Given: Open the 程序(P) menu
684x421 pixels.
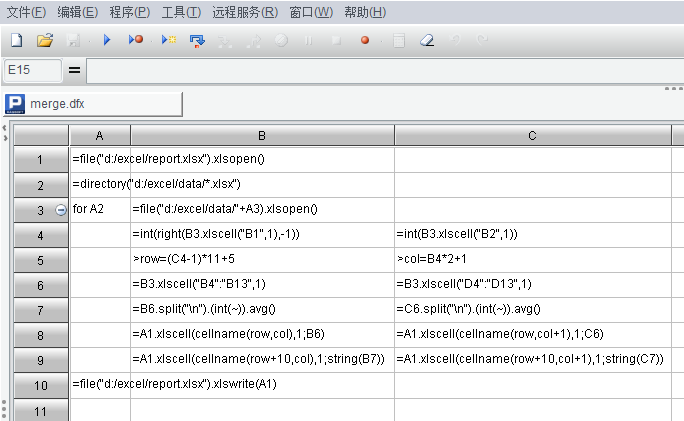Looking at the screenshot, I should pyautogui.click(x=129, y=12).
